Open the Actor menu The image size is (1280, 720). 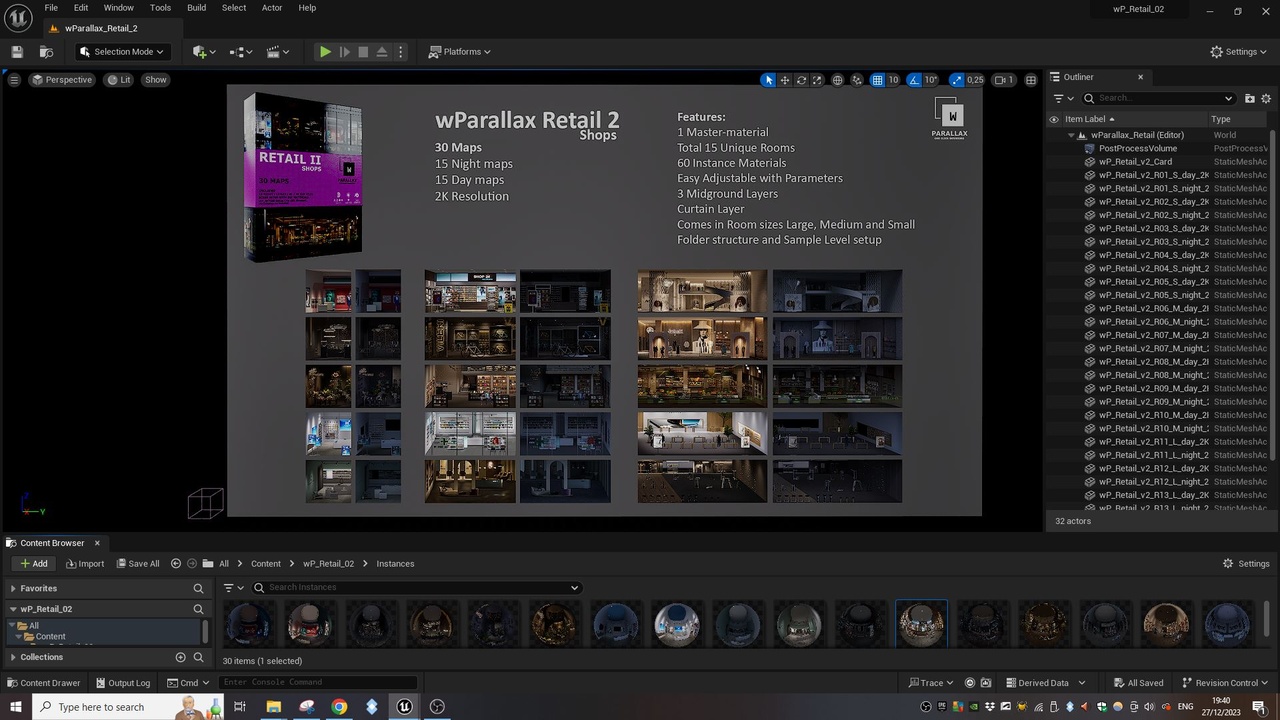point(272,8)
